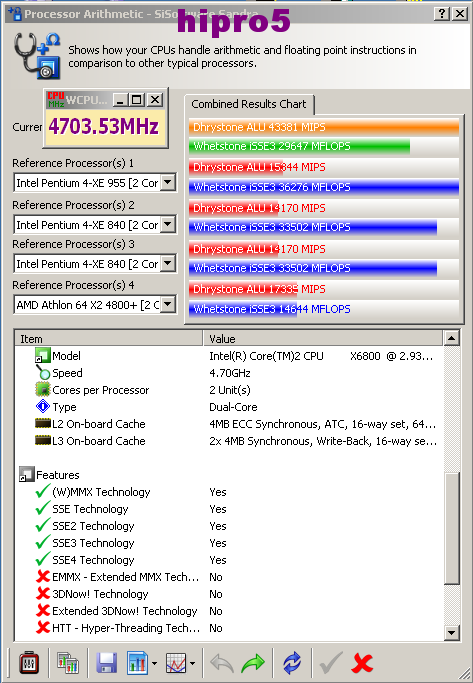473x683 pixels.
Task: Click the stethoscope module icon
Action: (37, 56)
